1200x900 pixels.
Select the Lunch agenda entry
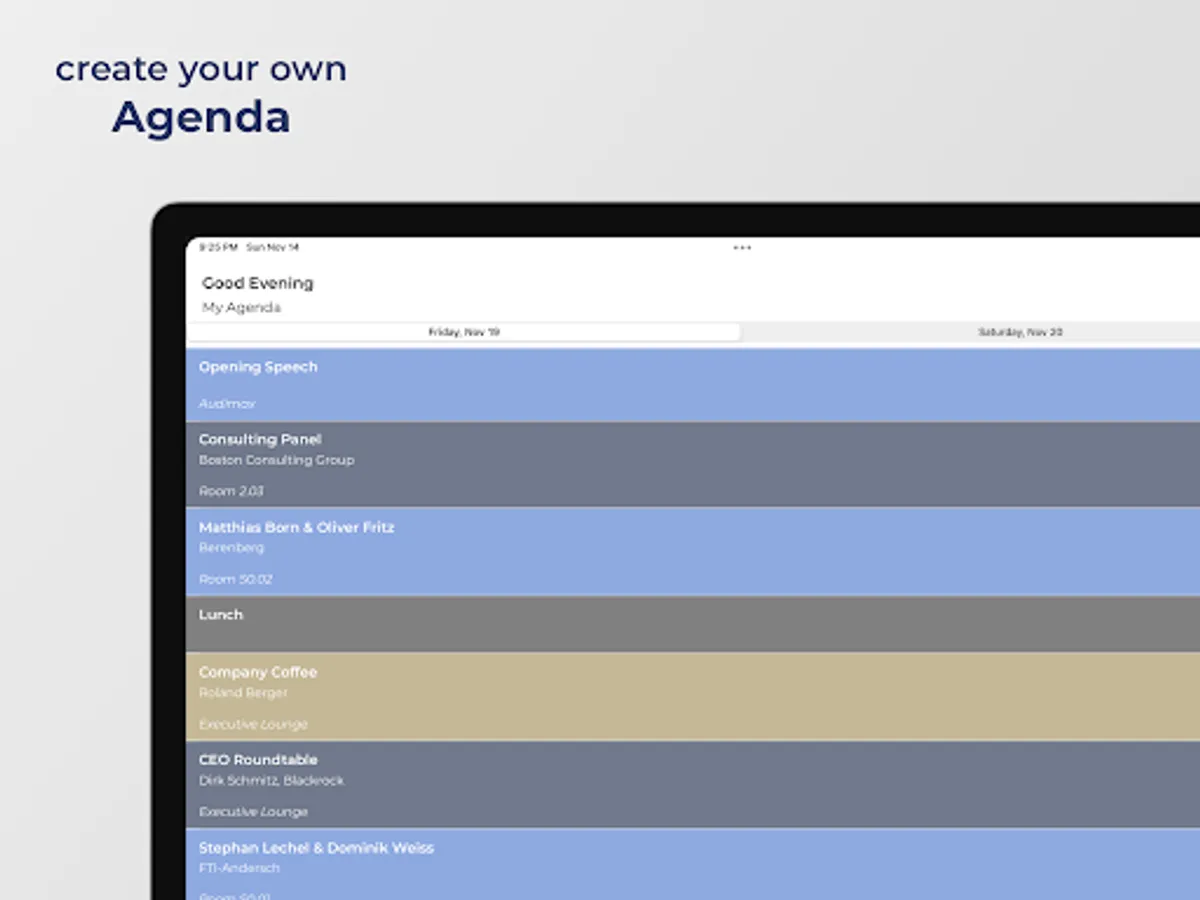coord(693,625)
